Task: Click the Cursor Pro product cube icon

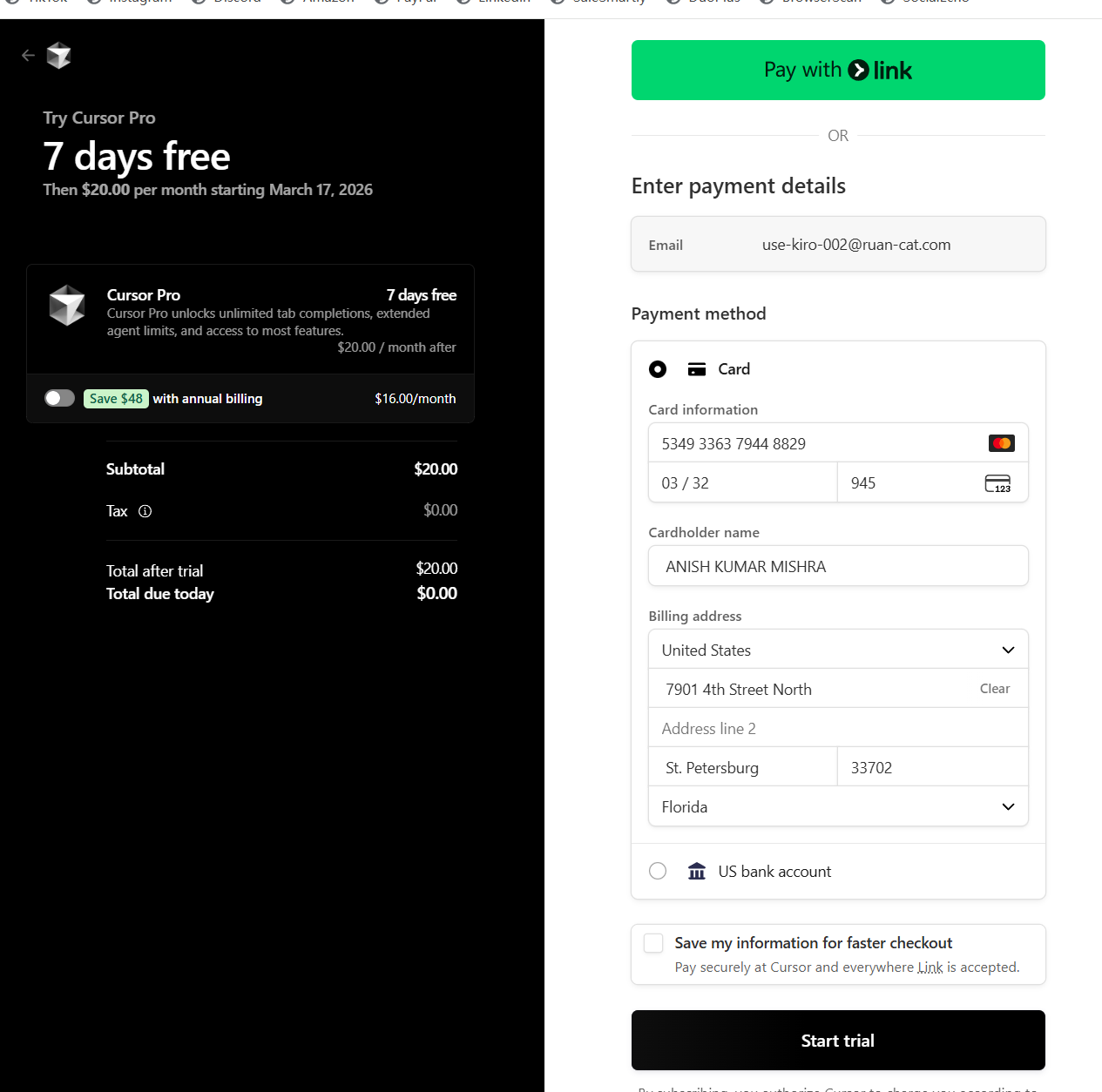Action: pyautogui.click(x=67, y=306)
